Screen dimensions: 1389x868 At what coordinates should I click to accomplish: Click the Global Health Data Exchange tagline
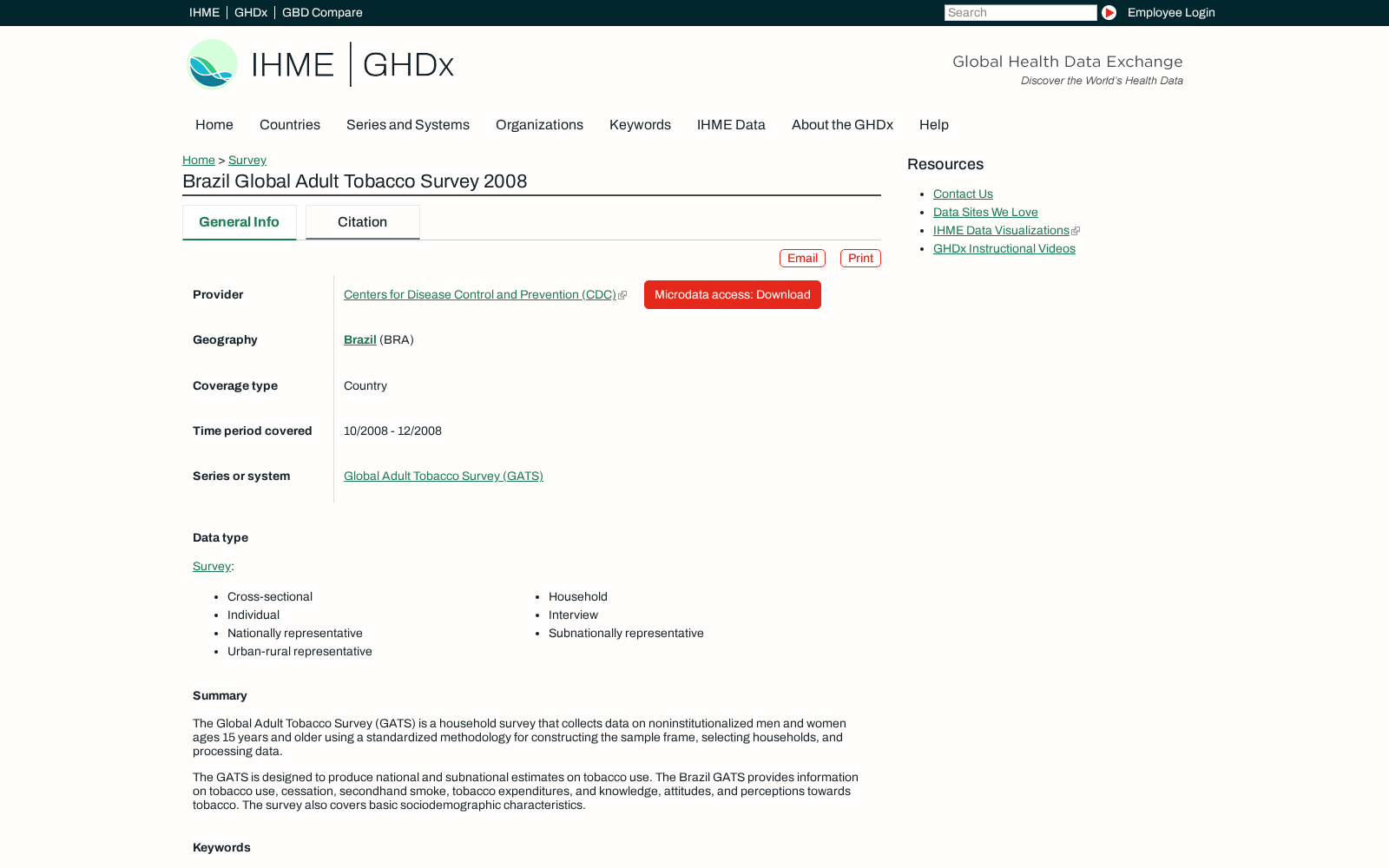pyautogui.click(x=1068, y=62)
